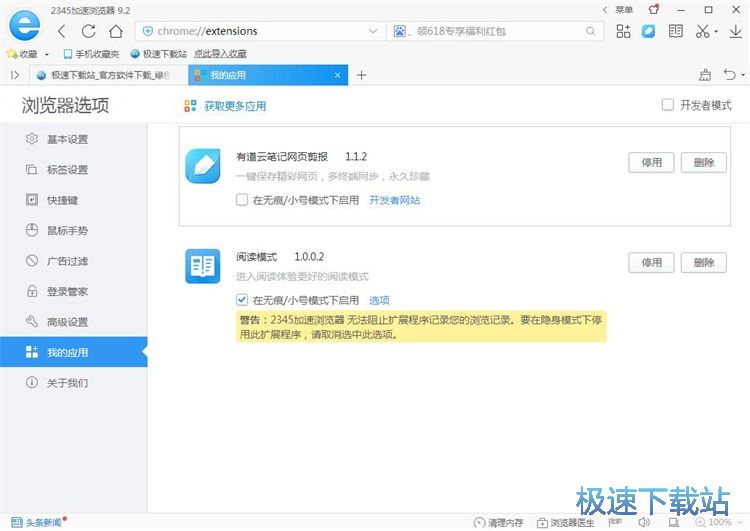Click the chrome://extensions address field

[x=261, y=32]
